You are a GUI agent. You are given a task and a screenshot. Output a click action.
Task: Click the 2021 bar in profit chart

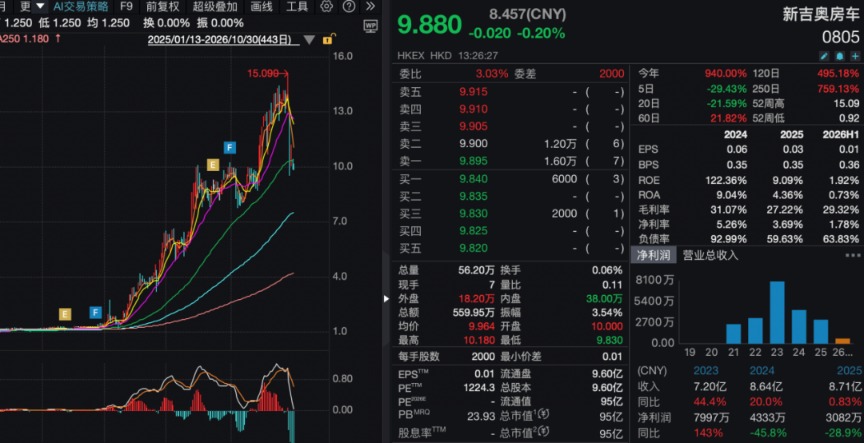pyautogui.click(x=733, y=333)
